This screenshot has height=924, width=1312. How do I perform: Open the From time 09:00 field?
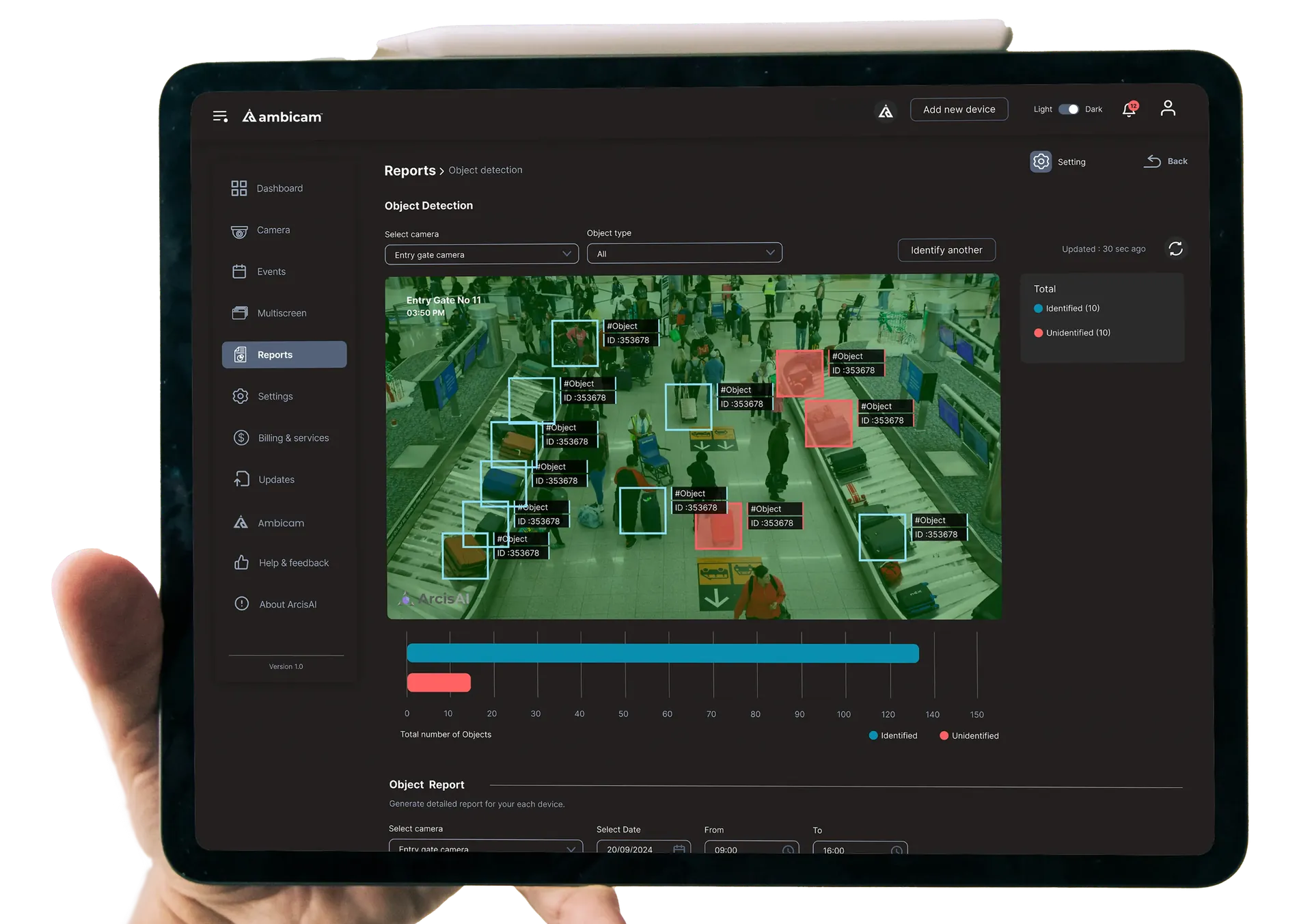(752, 848)
